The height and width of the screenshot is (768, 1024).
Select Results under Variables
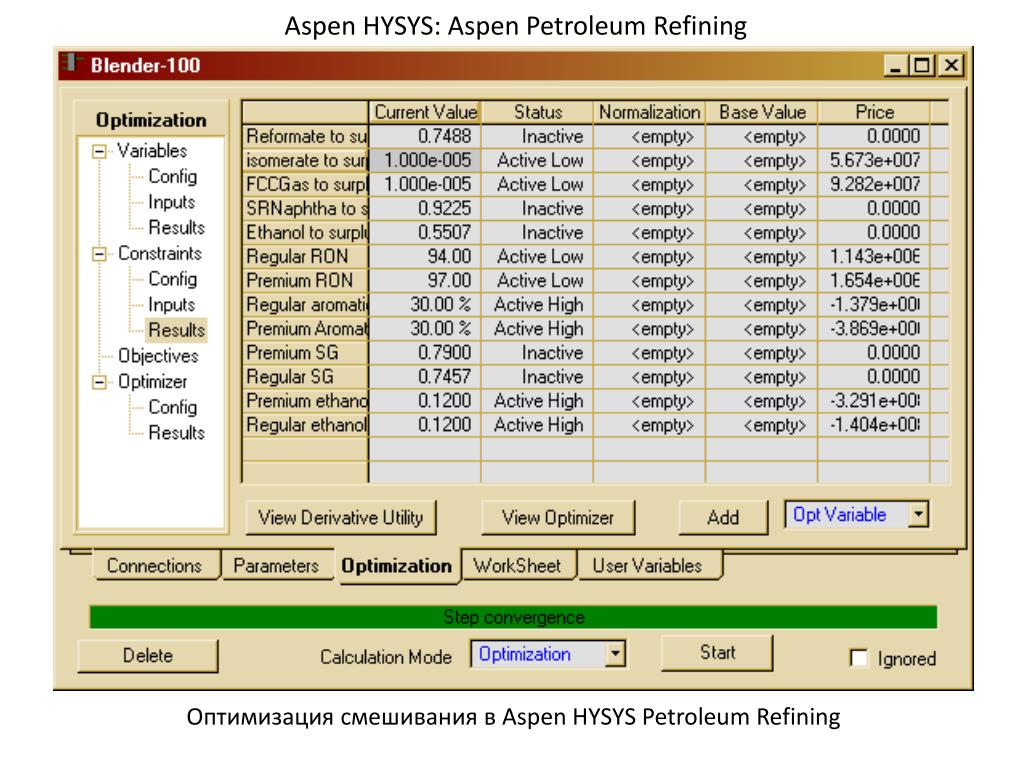coord(176,228)
